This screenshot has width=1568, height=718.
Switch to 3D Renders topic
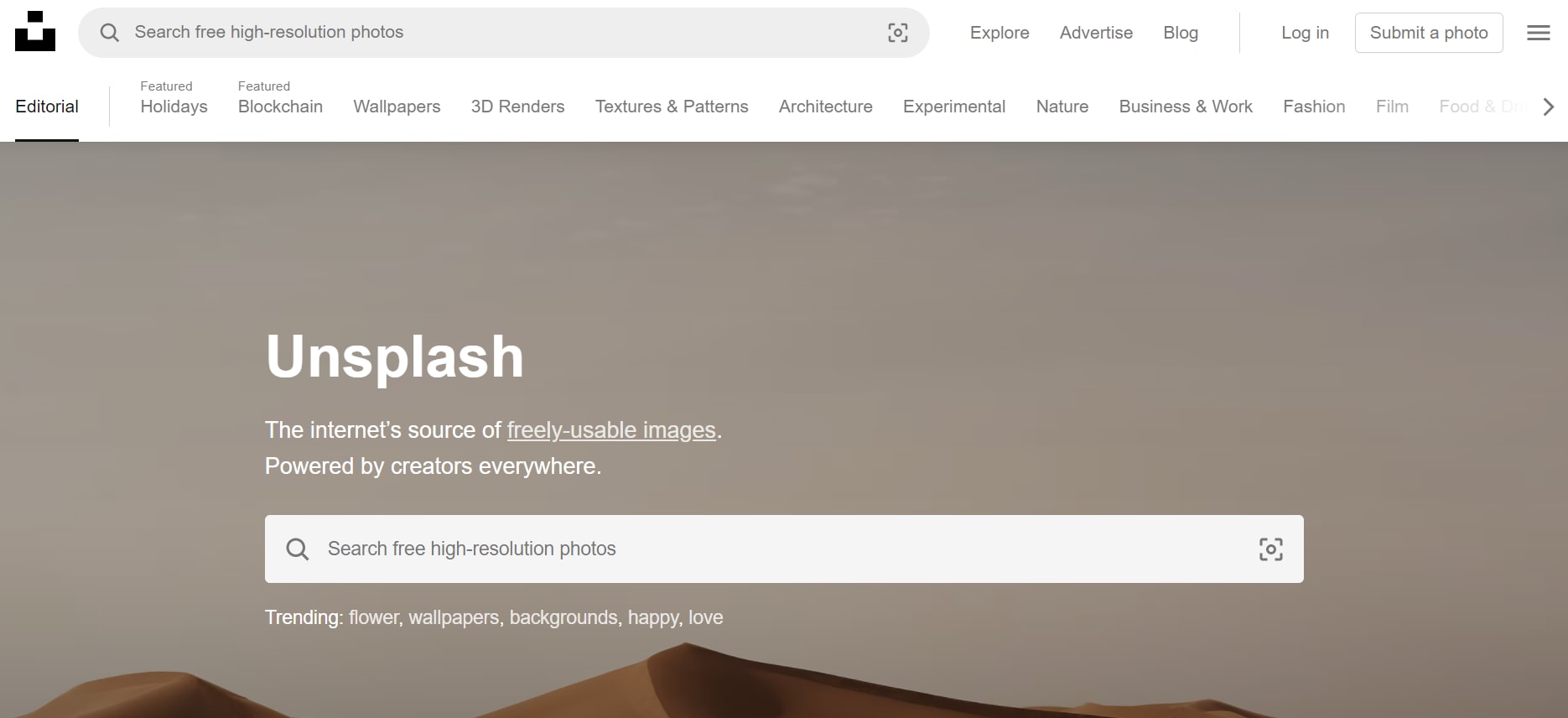517,107
